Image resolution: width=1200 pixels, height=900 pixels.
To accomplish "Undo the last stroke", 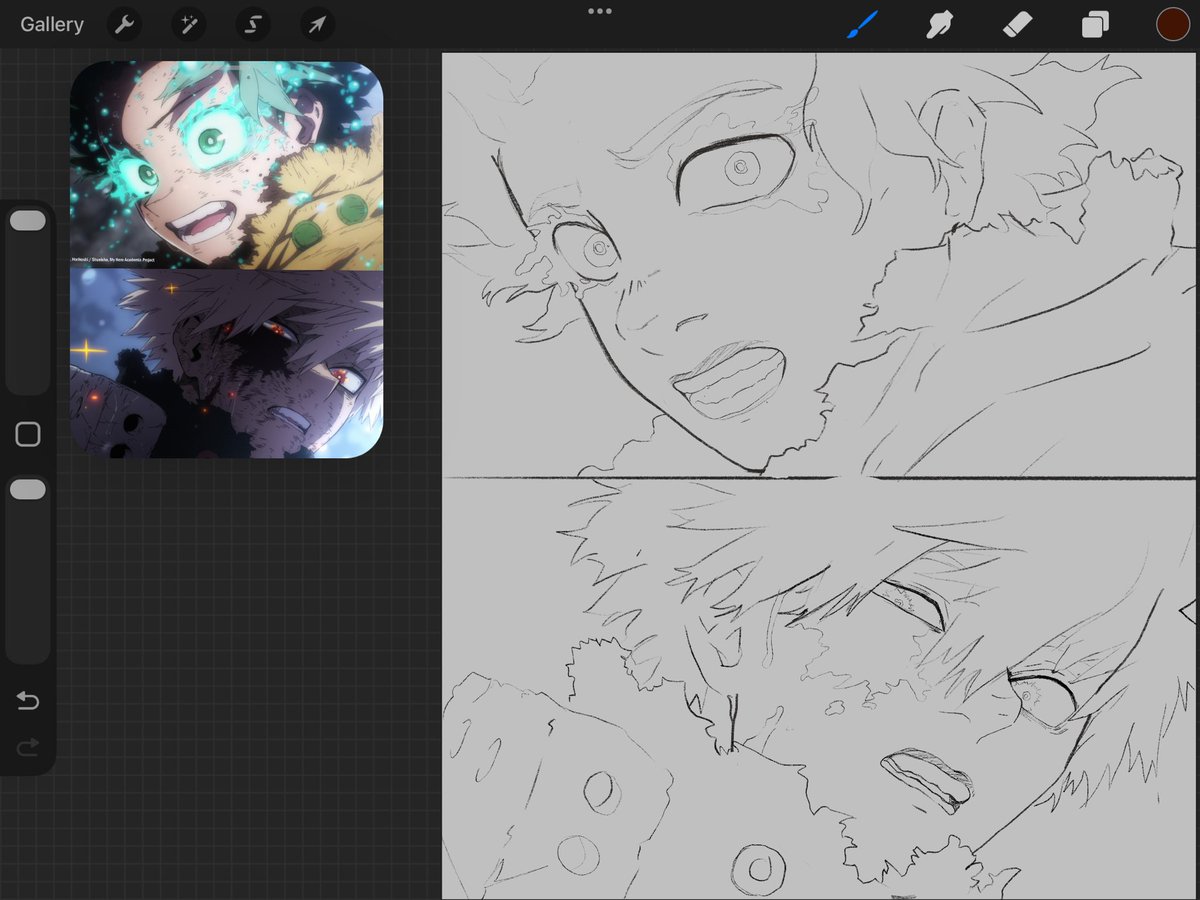I will [28, 701].
